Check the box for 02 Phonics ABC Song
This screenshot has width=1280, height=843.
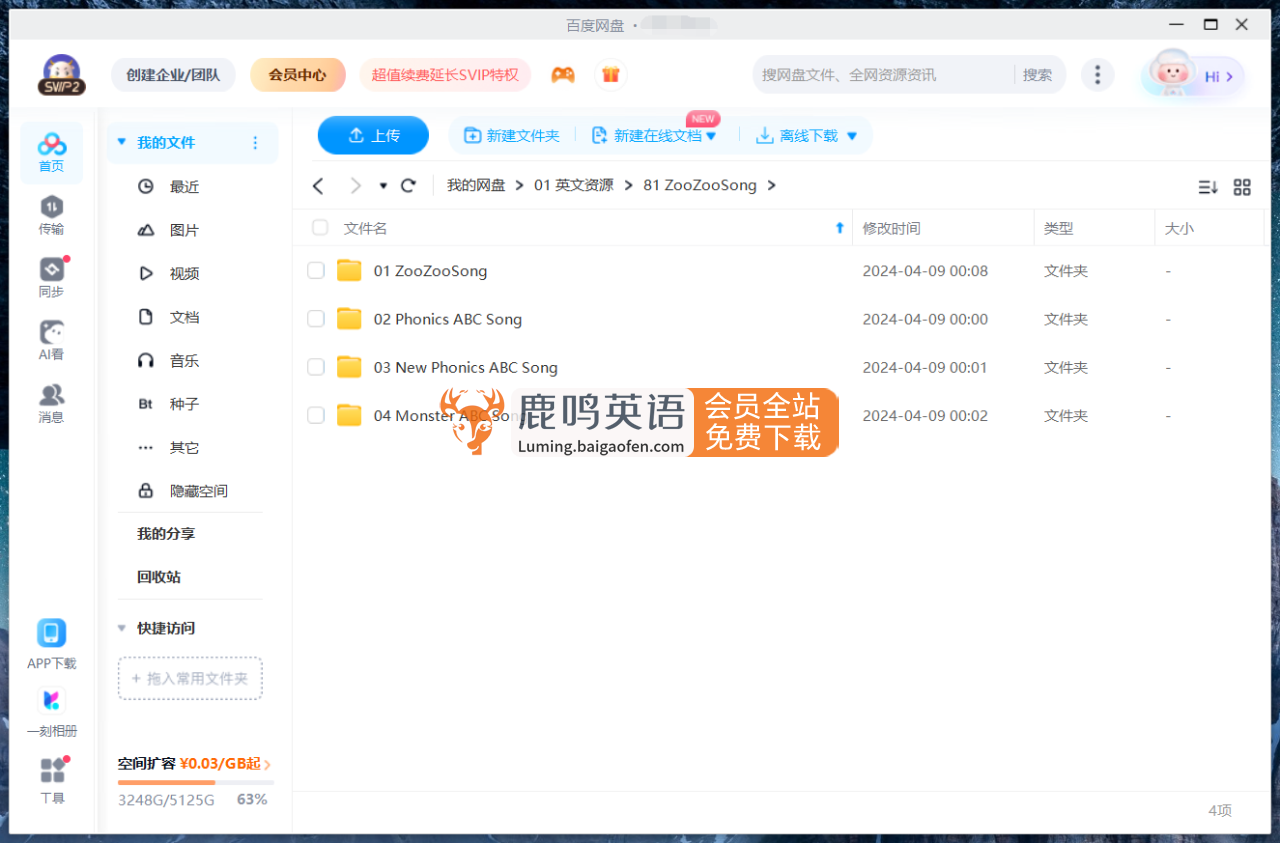point(316,319)
